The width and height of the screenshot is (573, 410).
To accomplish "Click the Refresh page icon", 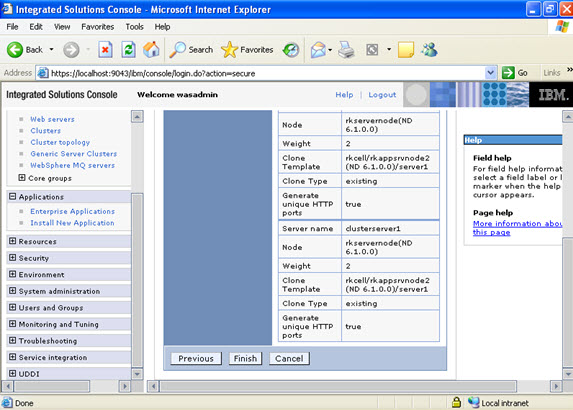I will 128,50.
